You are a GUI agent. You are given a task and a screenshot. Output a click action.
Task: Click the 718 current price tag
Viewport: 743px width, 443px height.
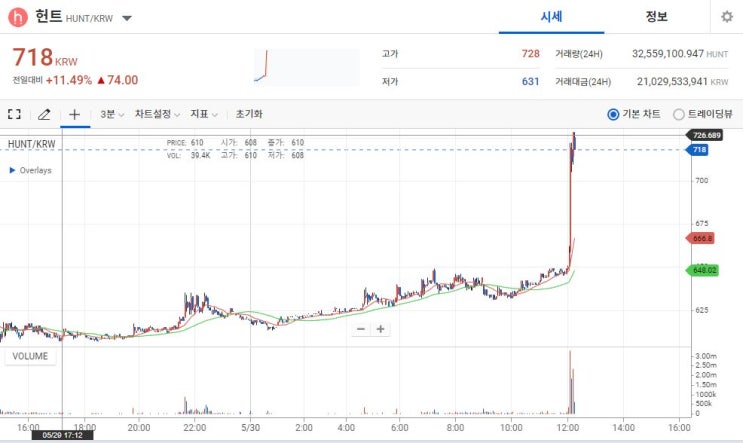698,150
